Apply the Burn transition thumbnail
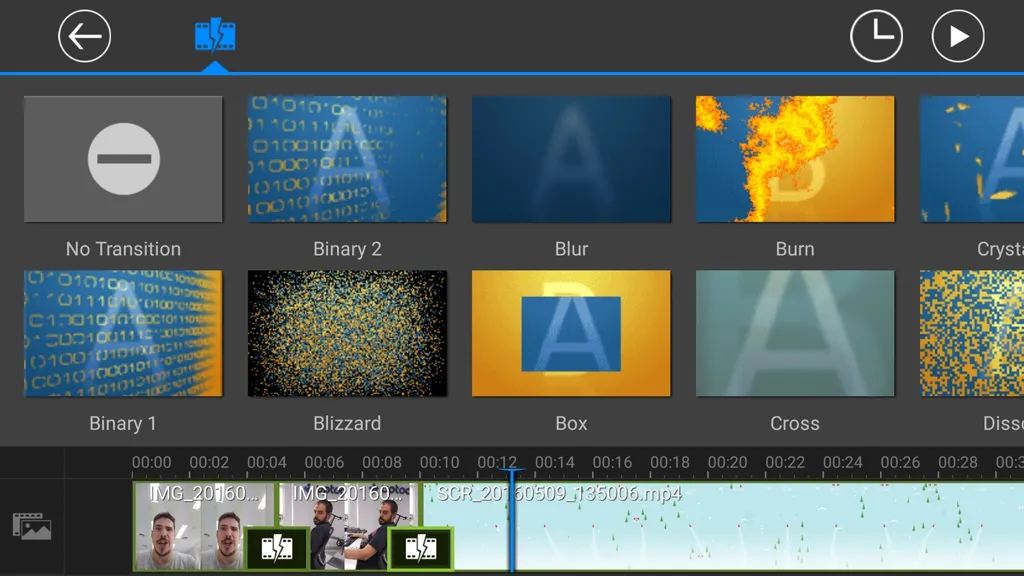The height and width of the screenshot is (576, 1024). [x=795, y=159]
